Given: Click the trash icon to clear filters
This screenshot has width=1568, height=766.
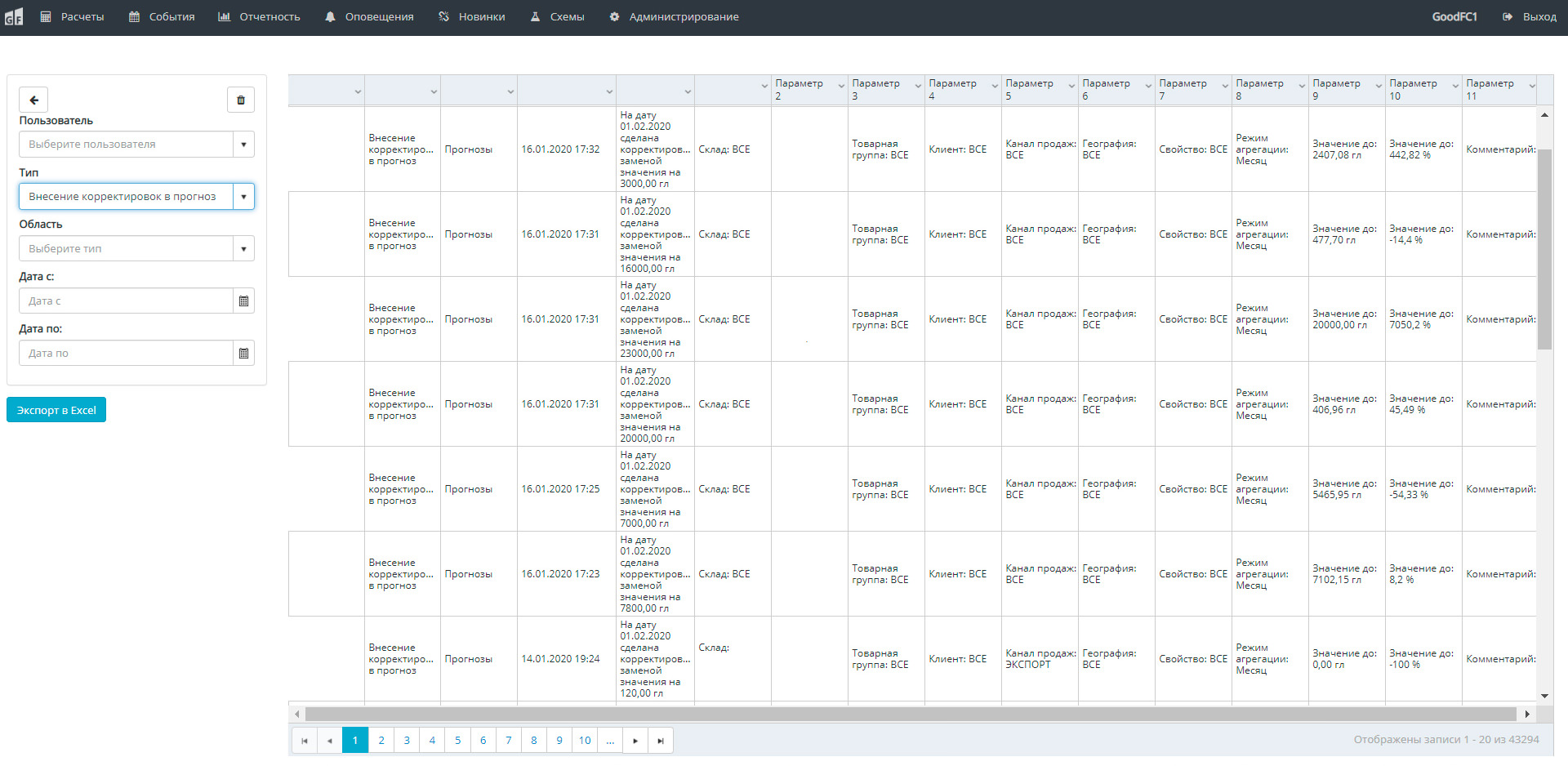Looking at the screenshot, I should (240, 100).
